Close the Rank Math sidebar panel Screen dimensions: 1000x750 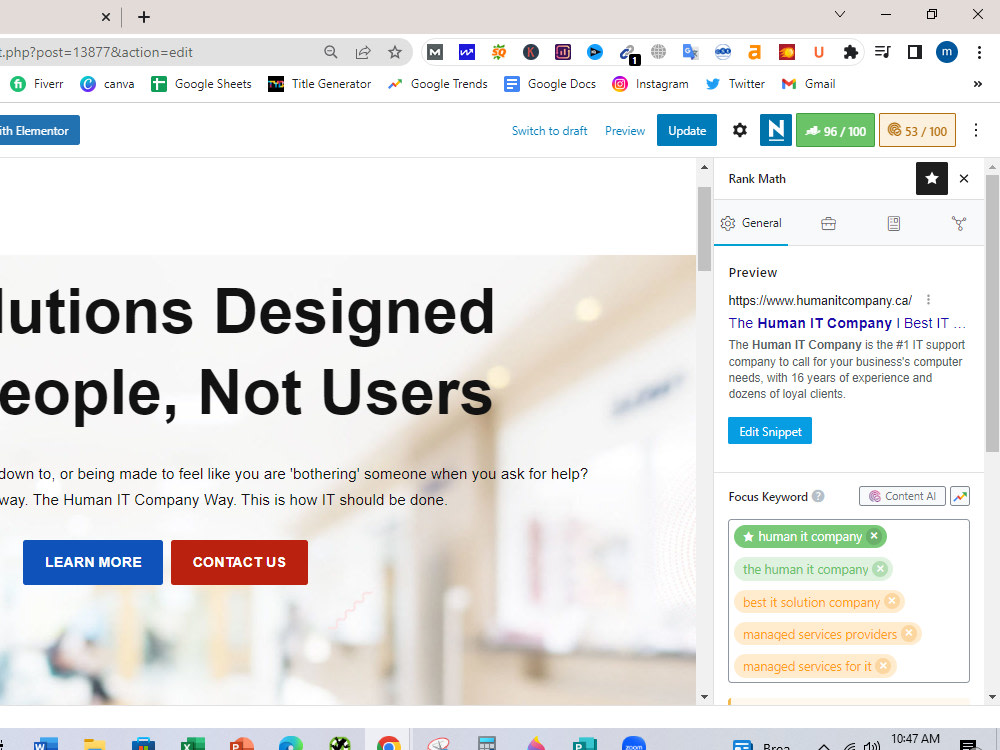point(964,179)
